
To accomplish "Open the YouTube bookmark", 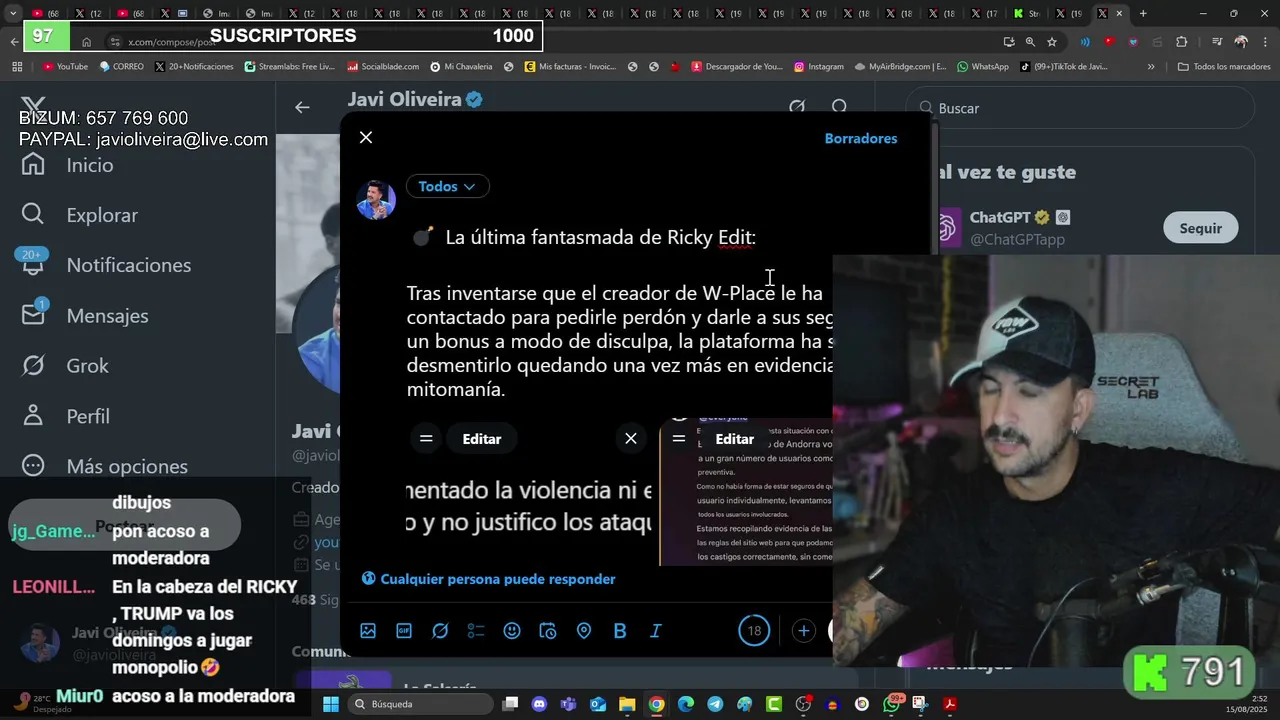I will click(x=65, y=67).
